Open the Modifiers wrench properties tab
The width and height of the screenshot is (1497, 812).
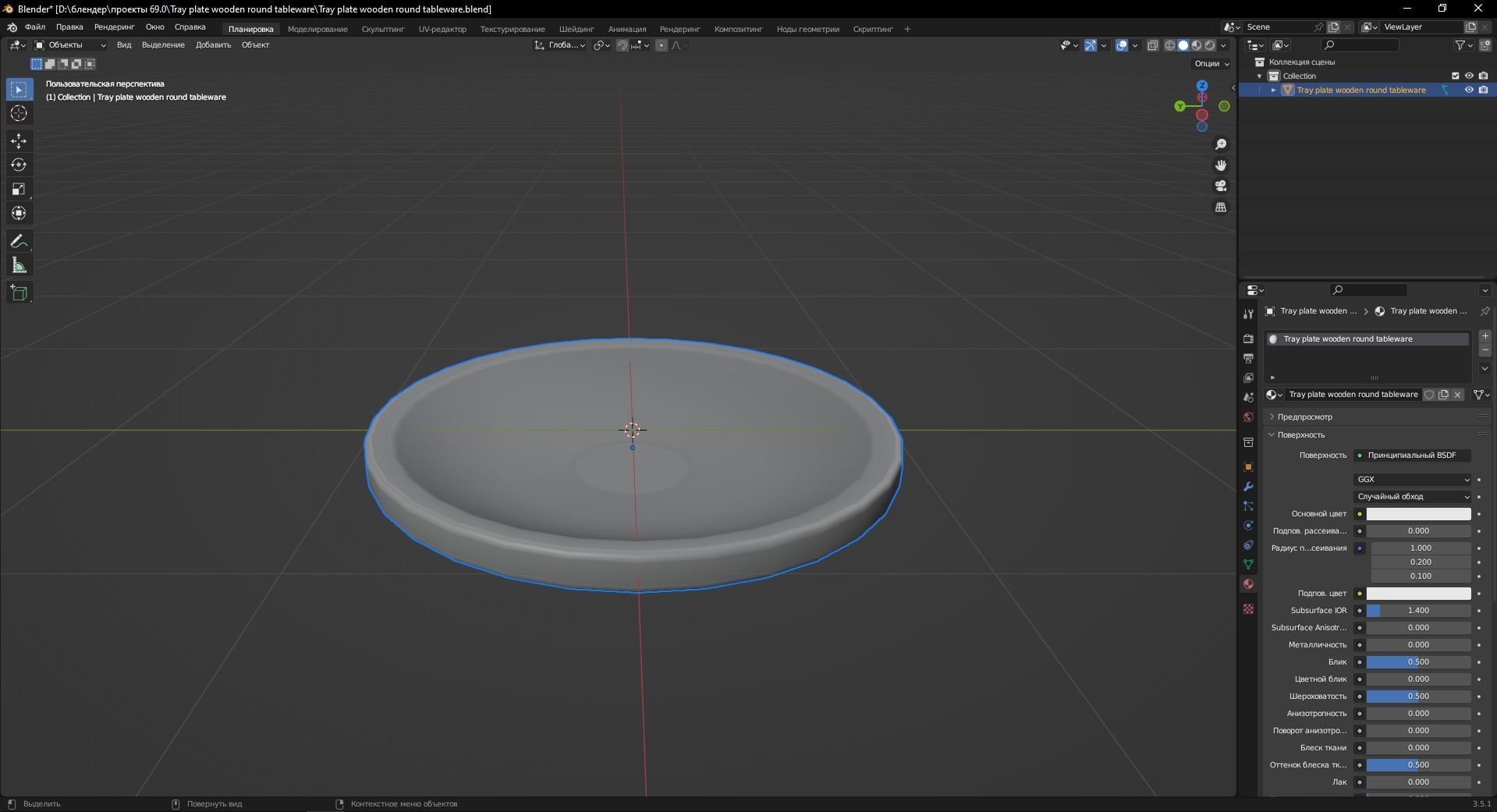tap(1248, 487)
